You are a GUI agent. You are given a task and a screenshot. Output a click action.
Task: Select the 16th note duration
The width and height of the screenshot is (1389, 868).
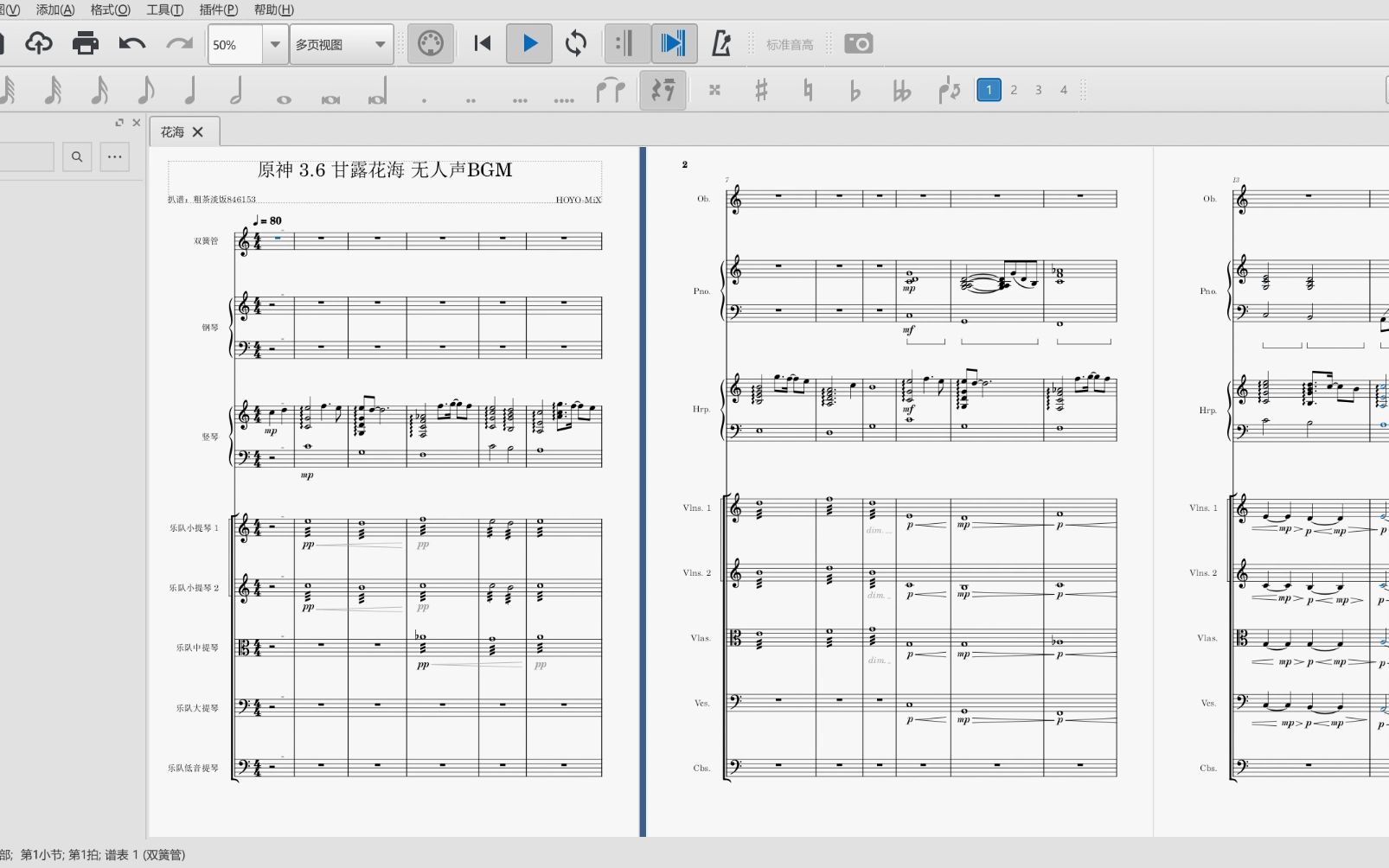click(x=99, y=90)
